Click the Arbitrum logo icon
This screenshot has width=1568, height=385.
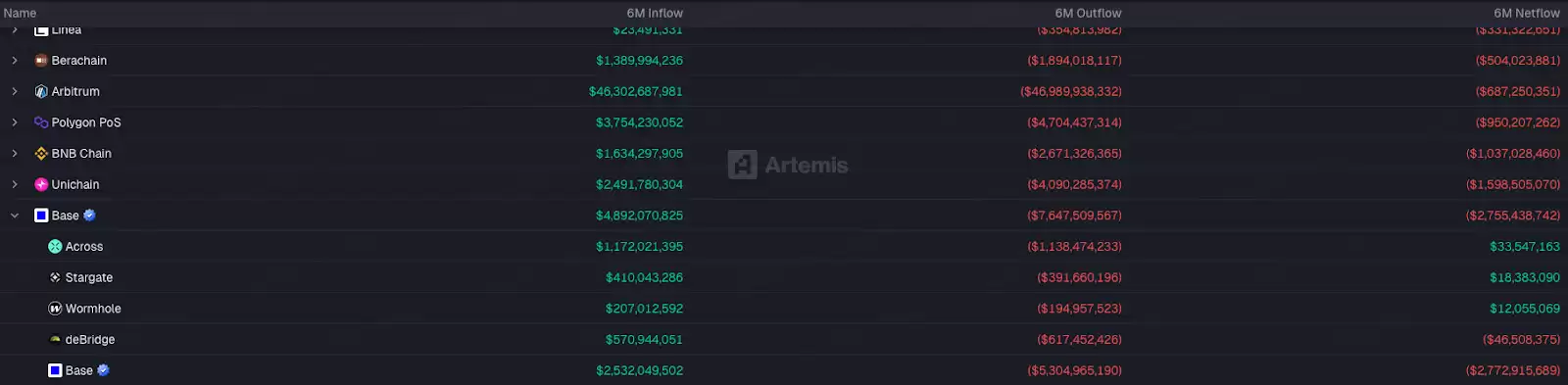tap(41, 92)
